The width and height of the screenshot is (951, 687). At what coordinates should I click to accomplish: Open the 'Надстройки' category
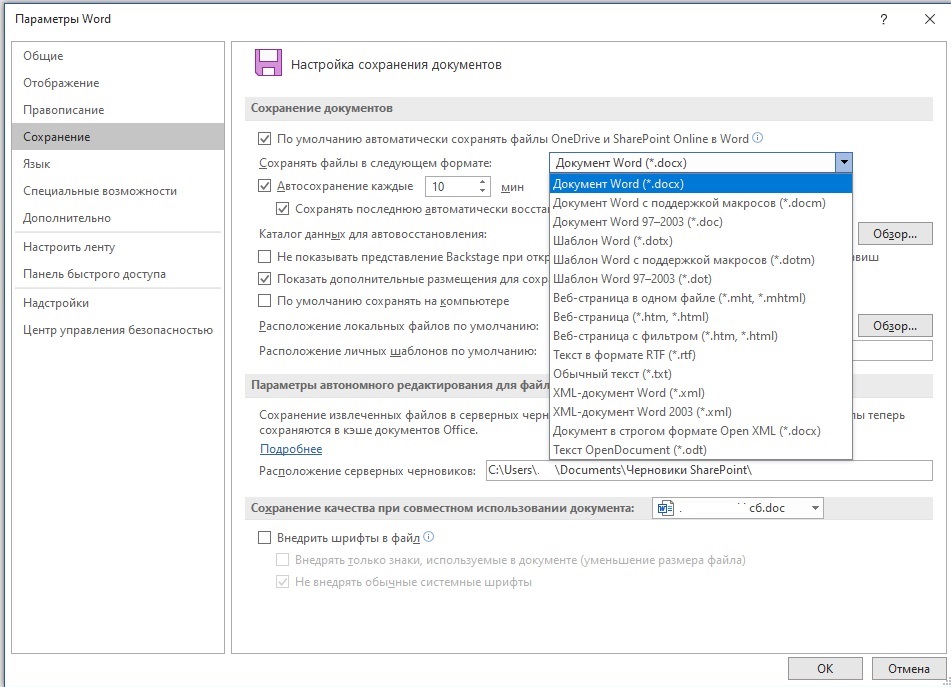118,303
